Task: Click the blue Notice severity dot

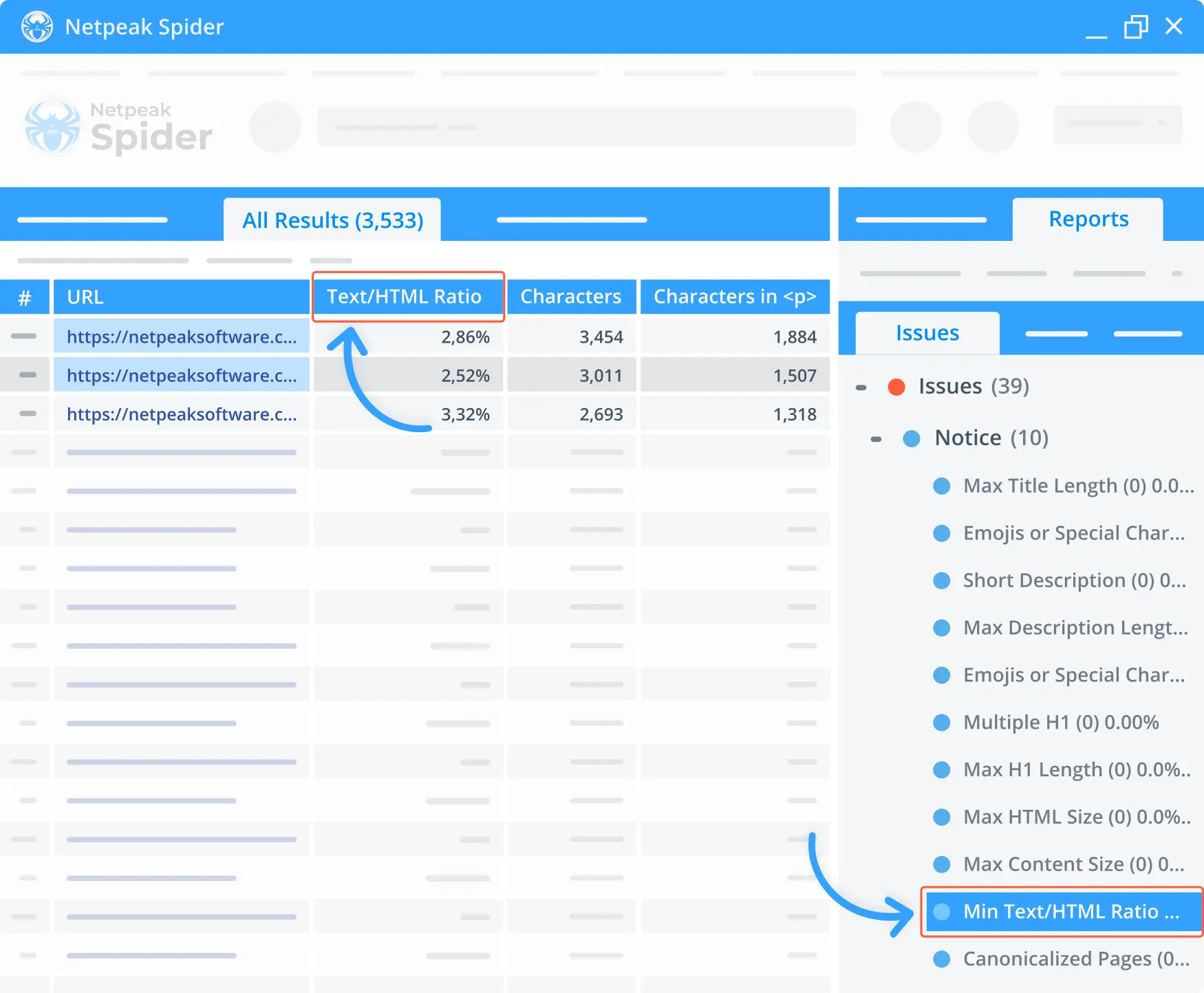Action: click(912, 438)
